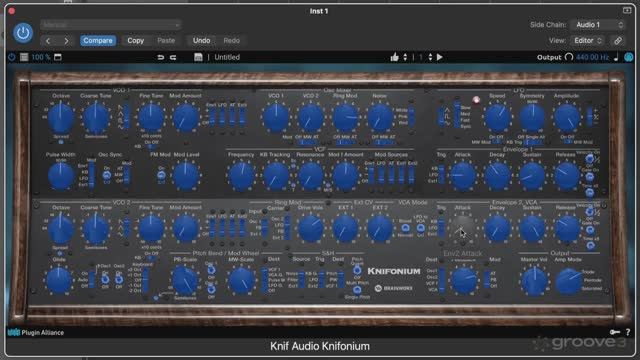Viewport: 640px width, 360px height.
Task: Click the Osc Mixer Ring Mod knob
Action: [345, 117]
